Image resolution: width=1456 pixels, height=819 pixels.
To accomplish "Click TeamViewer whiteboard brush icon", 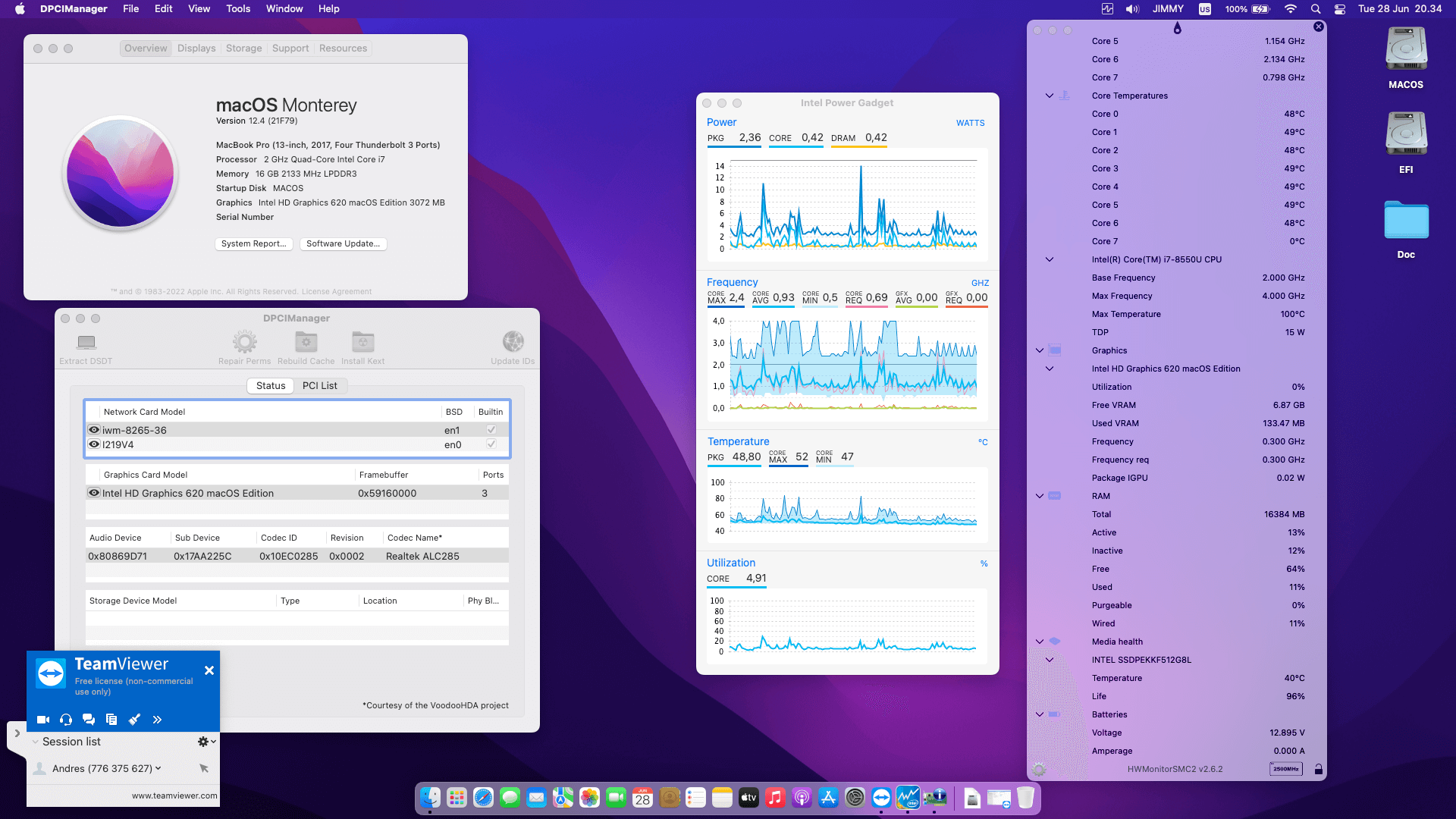I will click(134, 720).
